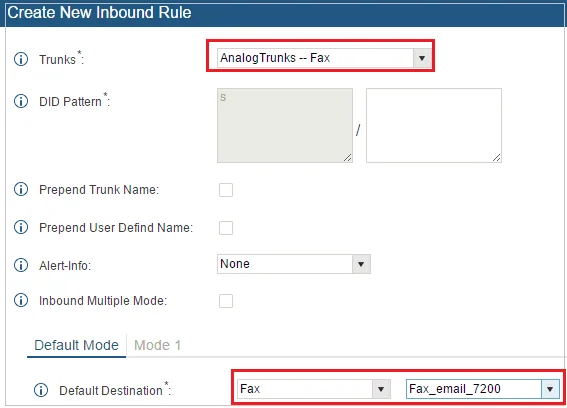Switch to the Default Mode tab
This screenshot has width=567, height=408.
pyautogui.click(x=76, y=345)
